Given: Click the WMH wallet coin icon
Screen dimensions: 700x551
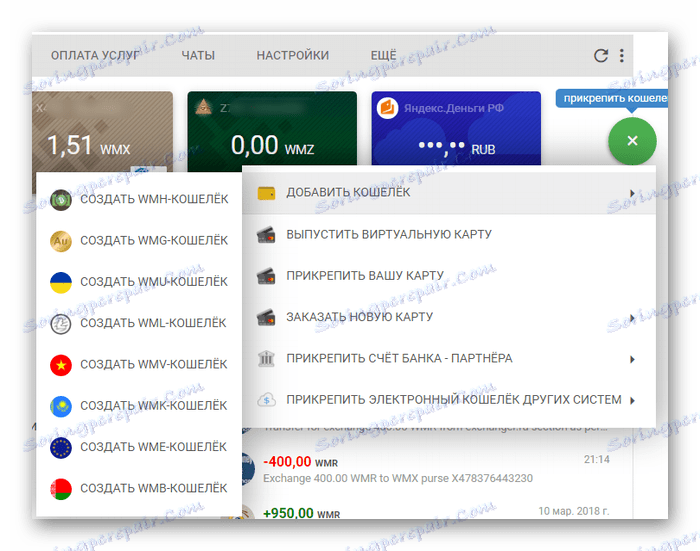Looking at the screenshot, I should coord(61,200).
